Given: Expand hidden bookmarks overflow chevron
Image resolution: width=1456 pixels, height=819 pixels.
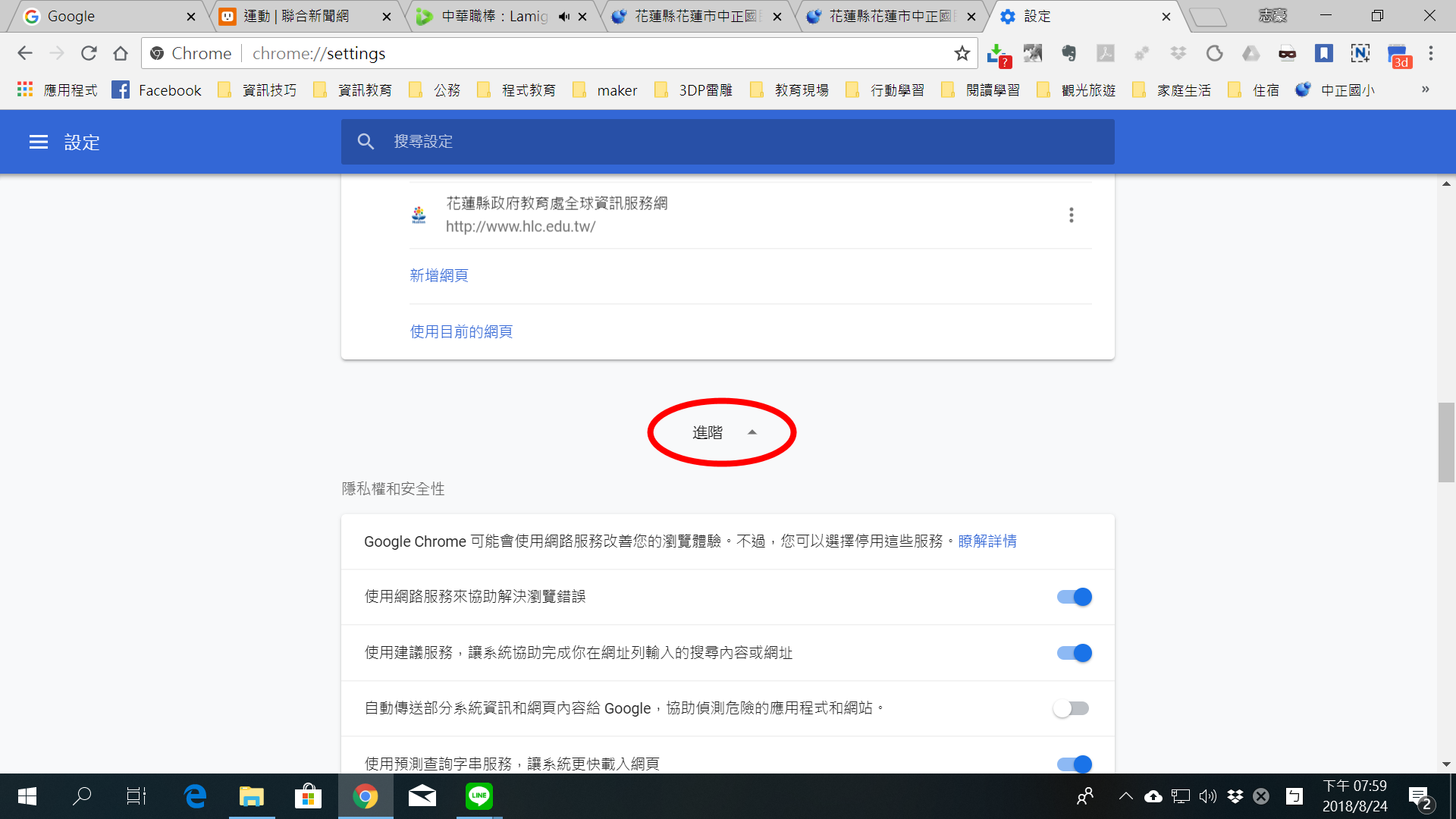Looking at the screenshot, I should [x=1425, y=89].
